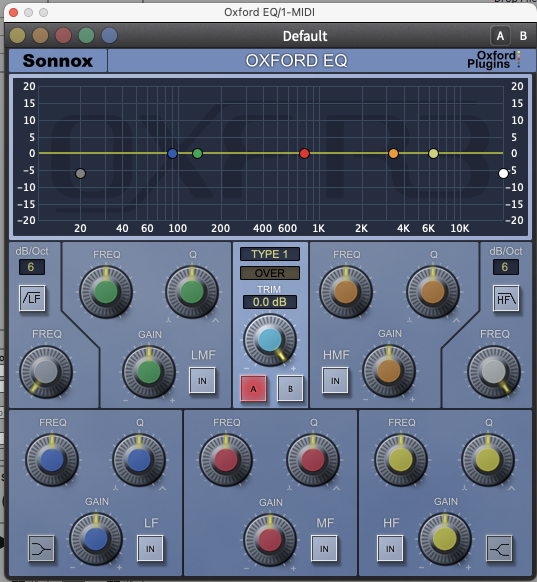The image size is (537, 582).
Task: Select preset slot B in top bar
Action: pyautogui.click(x=523, y=36)
